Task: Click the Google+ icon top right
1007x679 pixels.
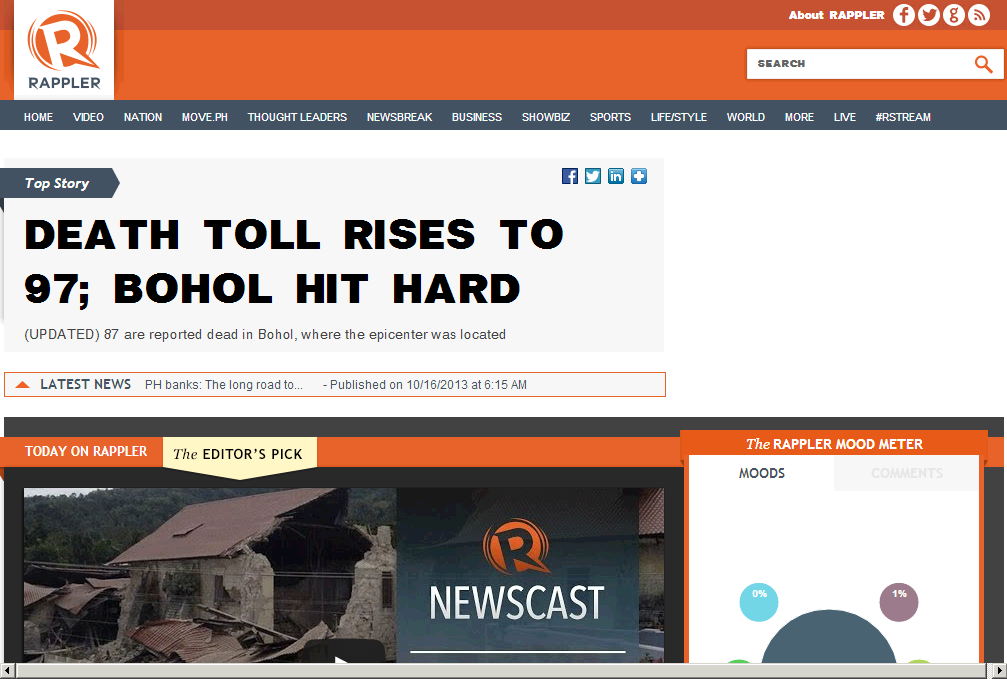Action: tap(953, 15)
